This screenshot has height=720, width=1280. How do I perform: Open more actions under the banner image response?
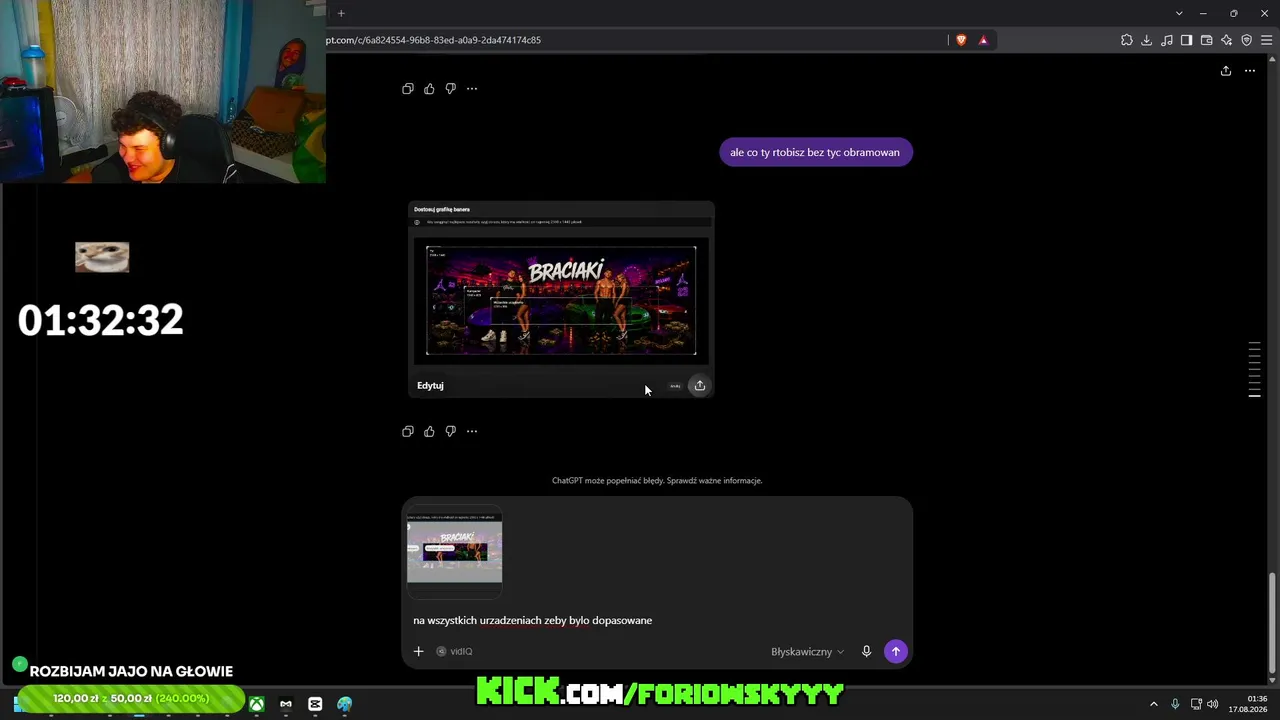[472, 432]
